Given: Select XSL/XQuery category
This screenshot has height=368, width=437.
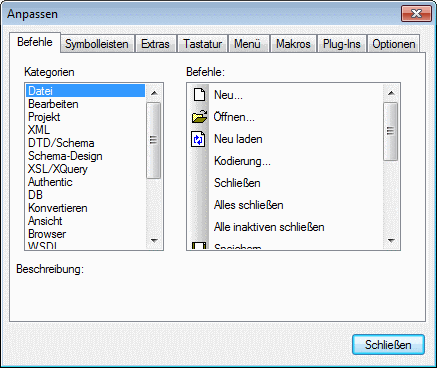Looking at the screenshot, I should pos(85,169).
